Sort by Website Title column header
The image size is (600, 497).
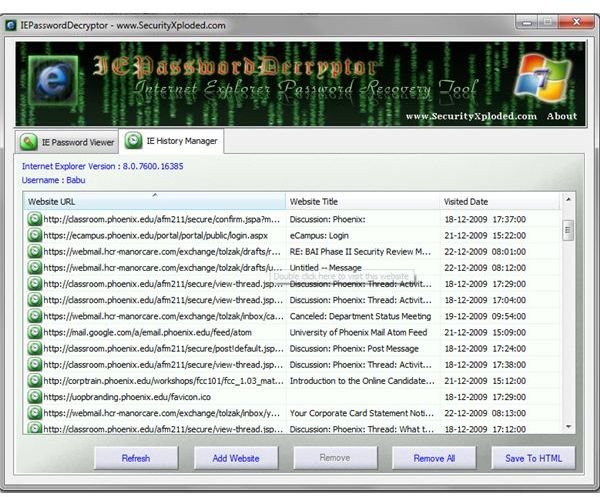click(362, 201)
